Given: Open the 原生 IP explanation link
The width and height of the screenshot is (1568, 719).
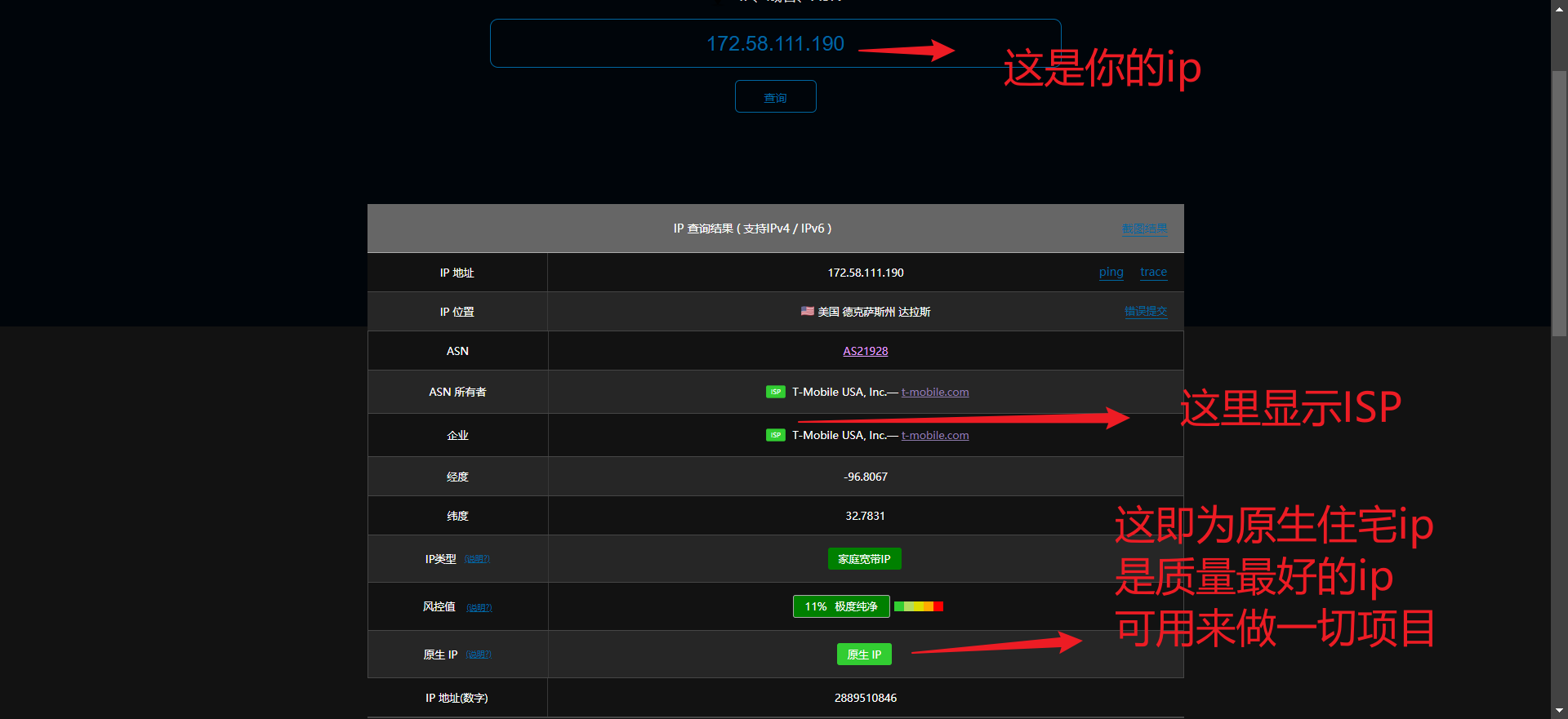Looking at the screenshot, I should pyautogui.click(x=479, y=655).
